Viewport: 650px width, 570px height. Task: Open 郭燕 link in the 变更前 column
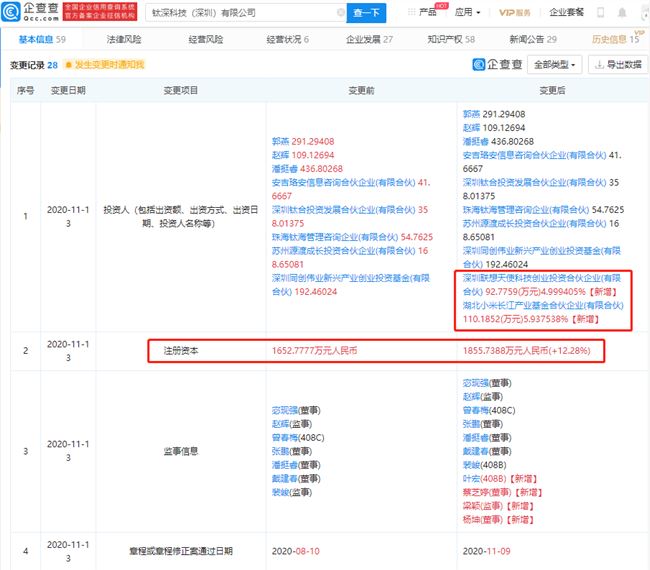(x=280, y=142)
